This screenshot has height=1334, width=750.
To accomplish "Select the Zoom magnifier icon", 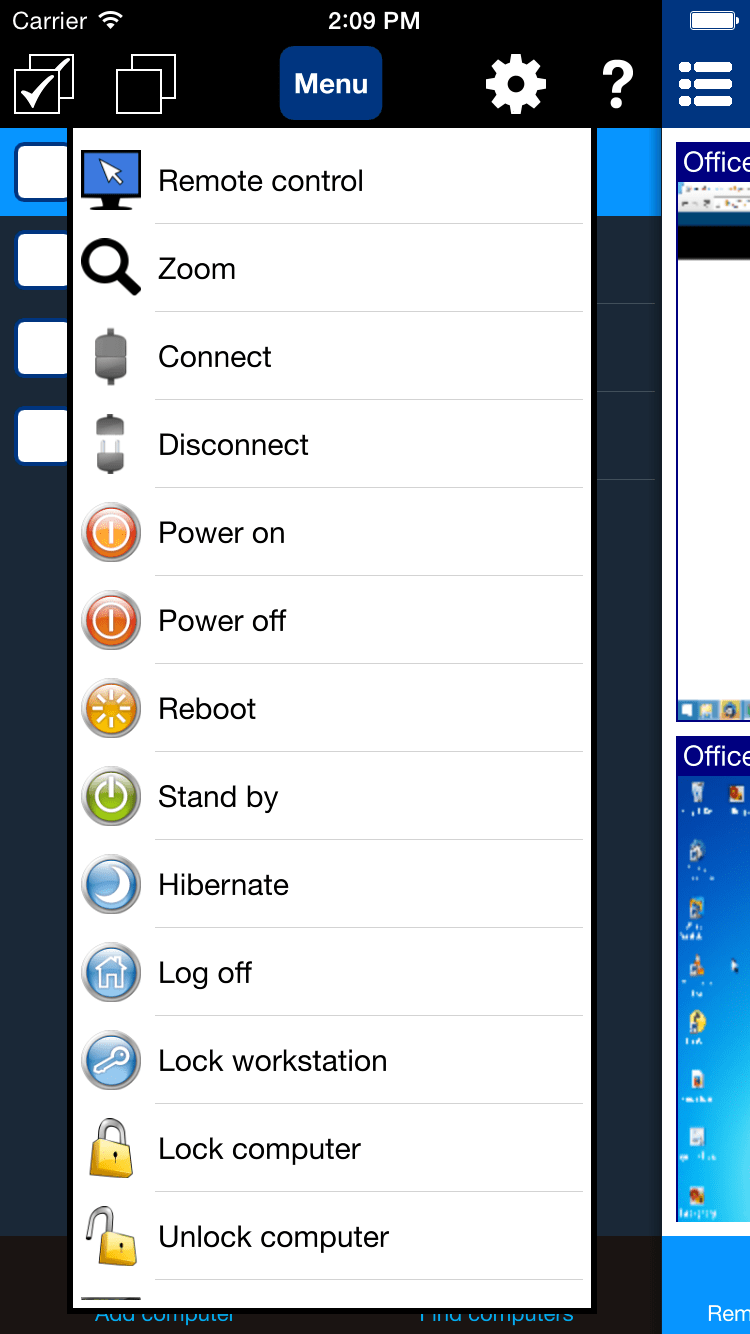I will 110,268.
